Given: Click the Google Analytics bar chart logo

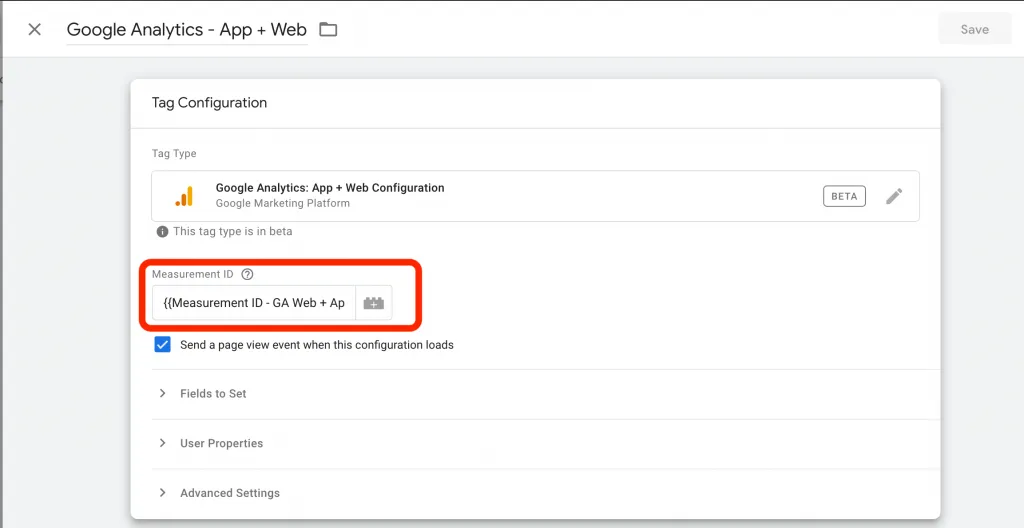Looking at the screenshot, I should coord(184,196).
